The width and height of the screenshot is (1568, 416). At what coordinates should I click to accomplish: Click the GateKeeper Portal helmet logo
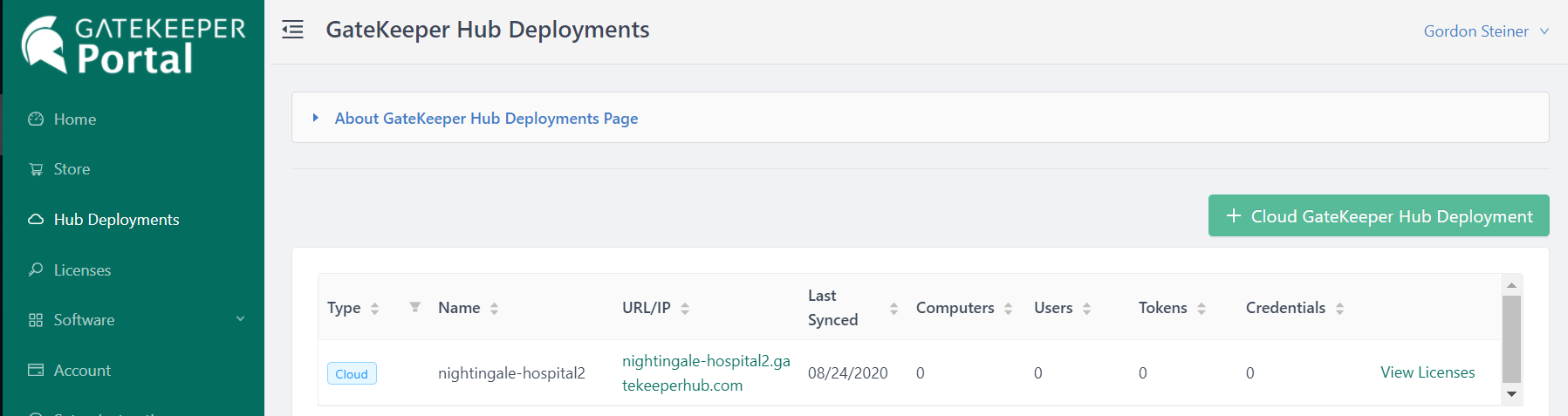[44, 44]
